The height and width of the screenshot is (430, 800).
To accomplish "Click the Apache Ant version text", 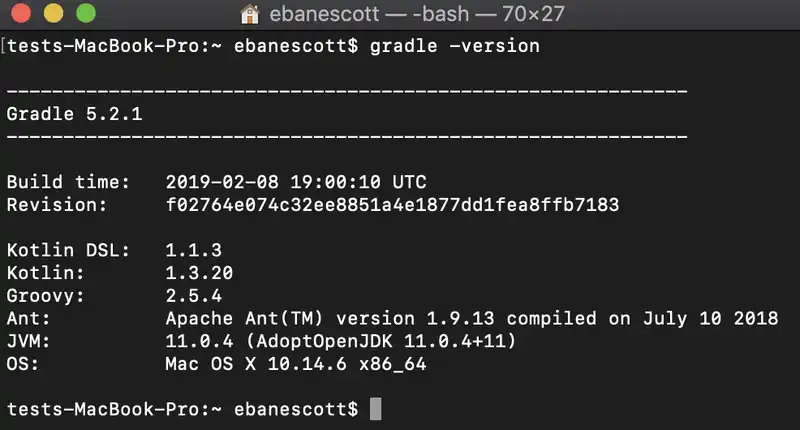I will coord(471,318).
